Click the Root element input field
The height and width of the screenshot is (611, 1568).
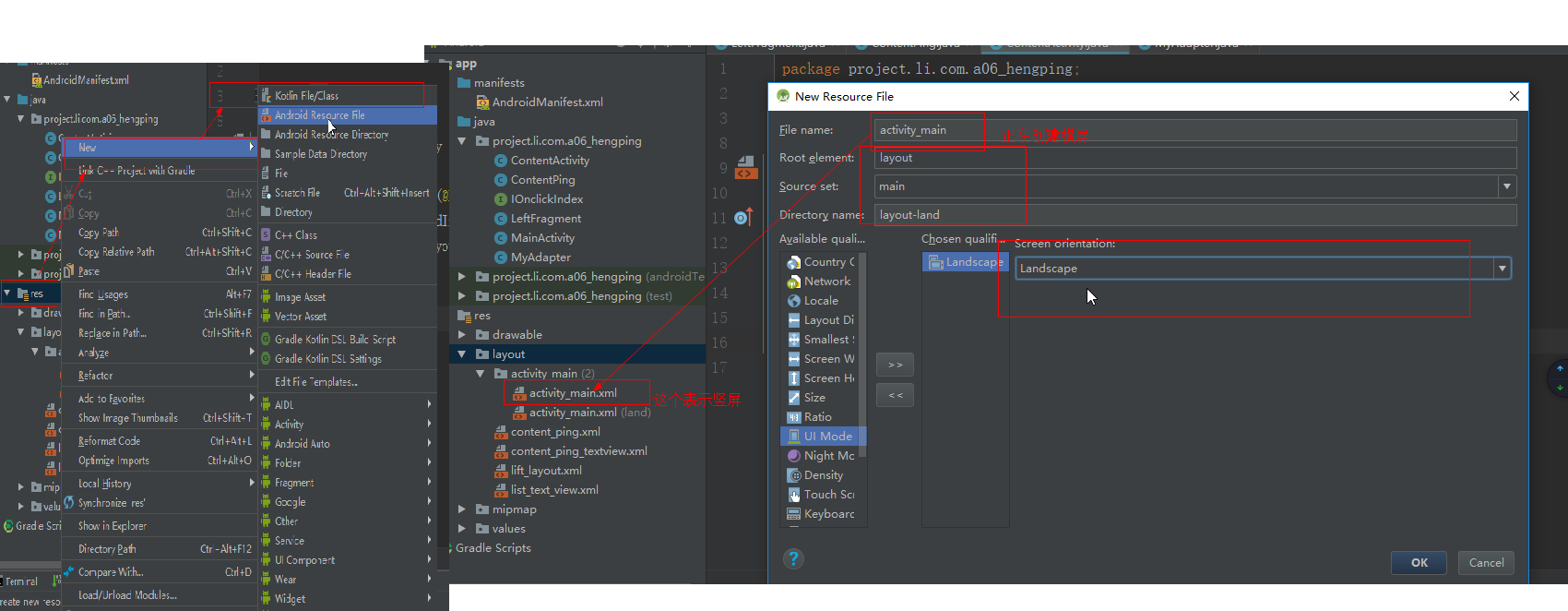click(x=1194, y=158)
